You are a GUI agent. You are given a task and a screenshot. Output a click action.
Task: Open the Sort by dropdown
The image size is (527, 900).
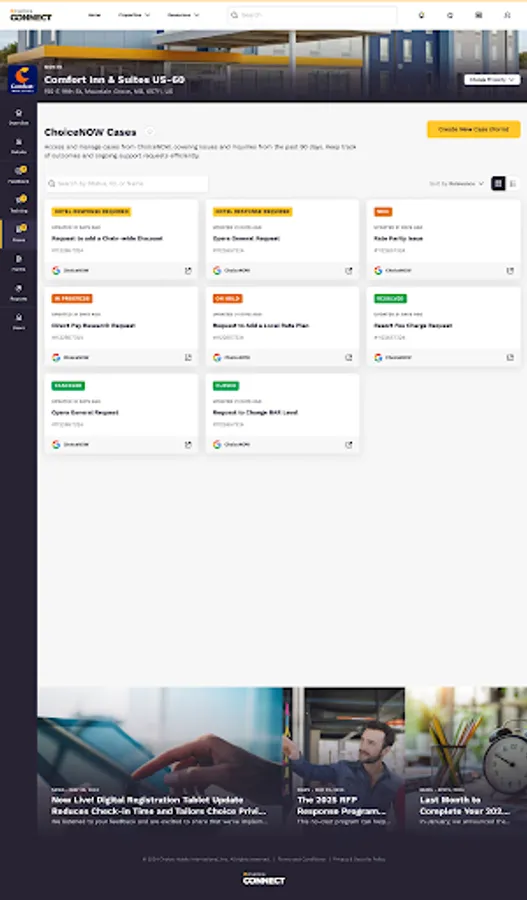(456, 184)
